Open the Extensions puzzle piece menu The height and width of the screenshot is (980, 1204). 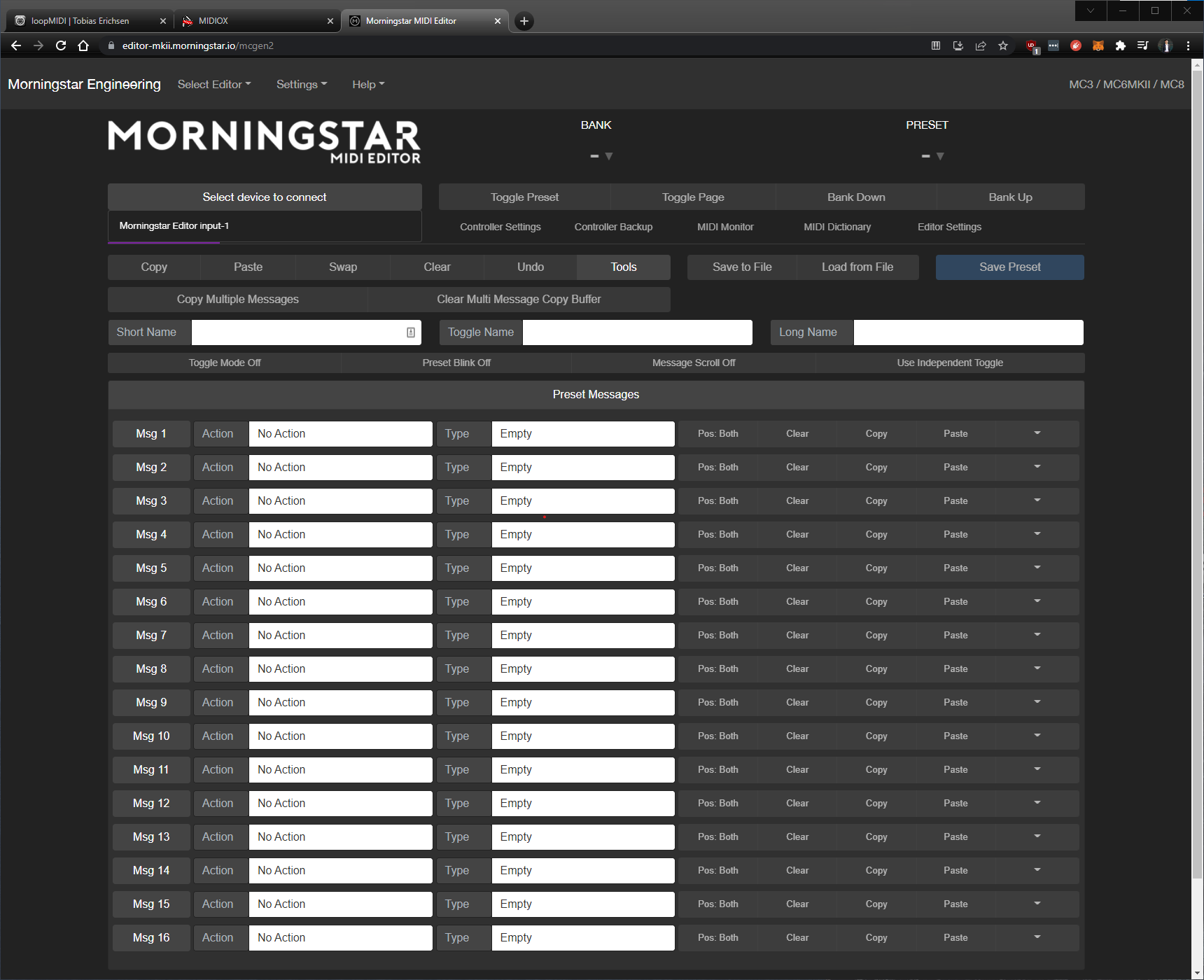click(1120, 45)
